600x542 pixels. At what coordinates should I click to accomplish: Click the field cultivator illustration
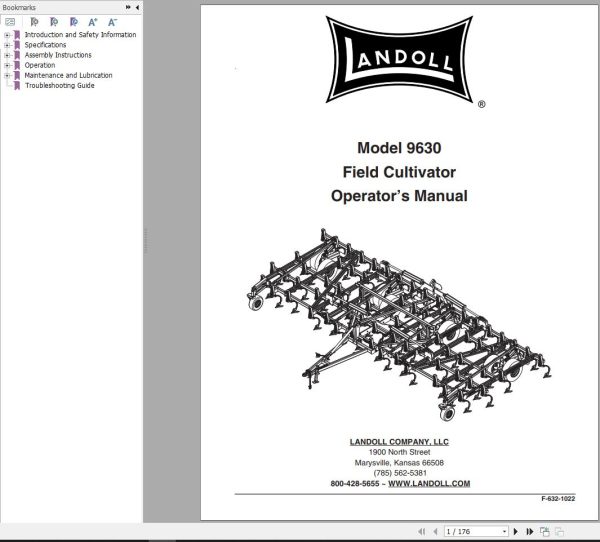[399, 325]
